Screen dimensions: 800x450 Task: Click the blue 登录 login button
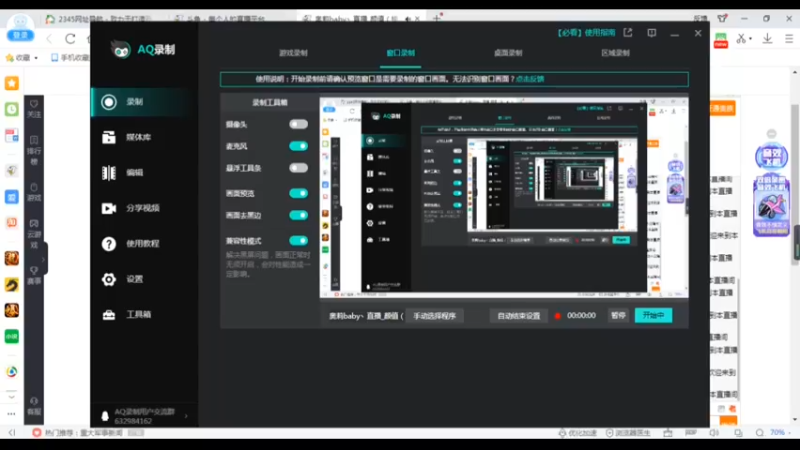20,35
